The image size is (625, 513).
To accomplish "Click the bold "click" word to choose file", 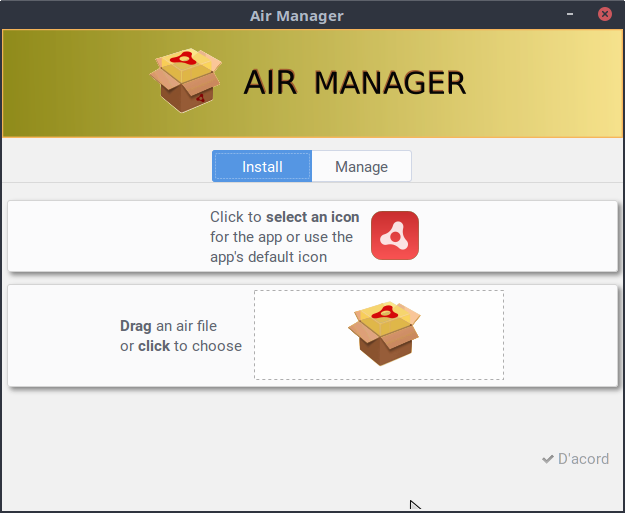I will click(154, 346).
